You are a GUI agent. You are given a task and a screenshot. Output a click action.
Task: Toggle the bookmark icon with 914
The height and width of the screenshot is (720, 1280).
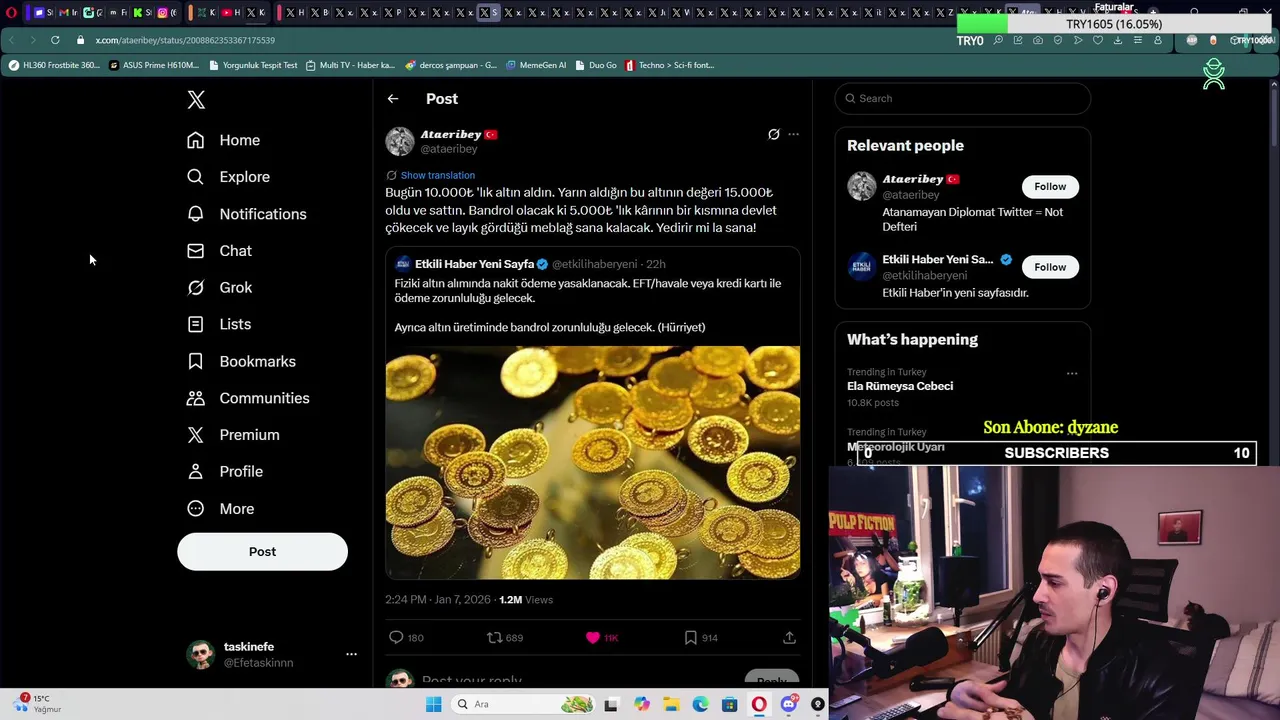tap(690, 637)
